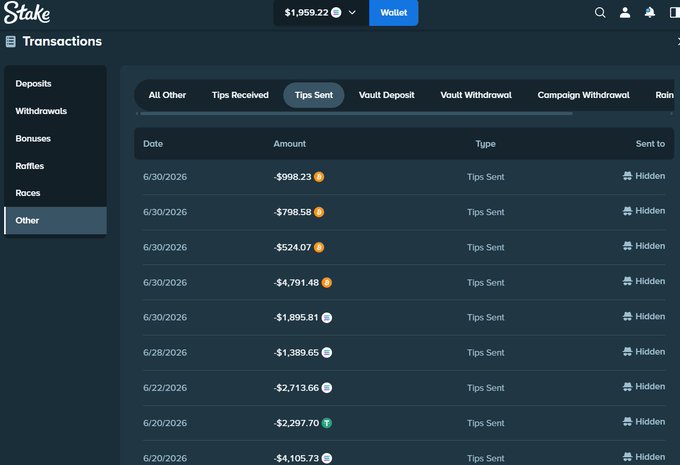Click the -$998.23 amount

click(293, 177)
